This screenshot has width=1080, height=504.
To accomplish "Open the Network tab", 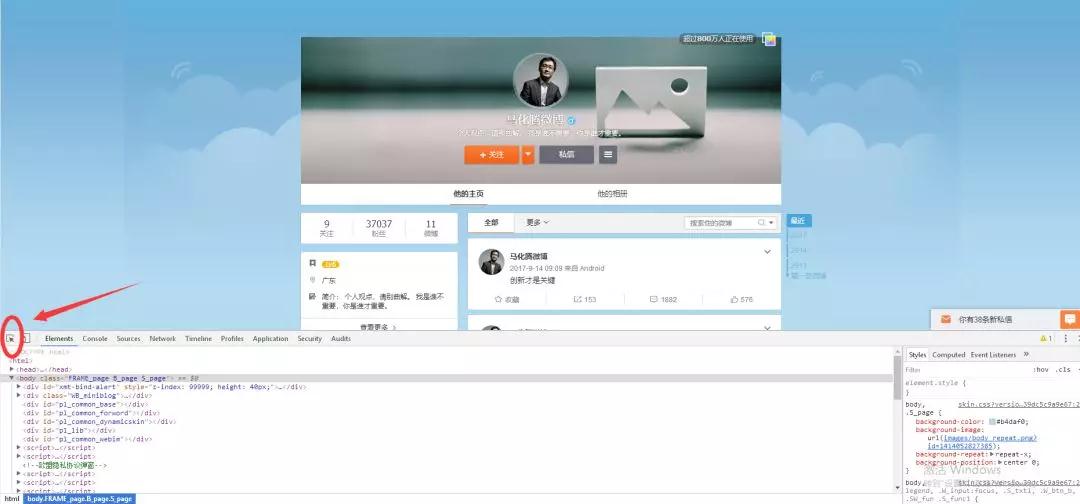I will click(163, 339).
